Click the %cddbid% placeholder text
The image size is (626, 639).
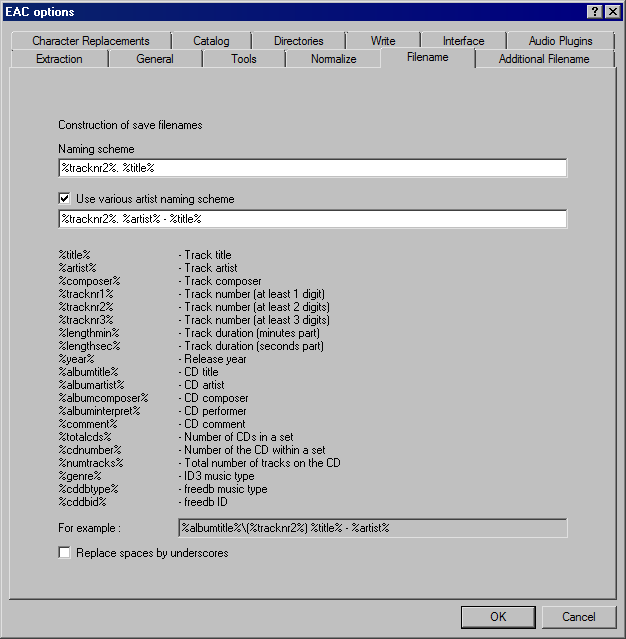coord(82,502)
